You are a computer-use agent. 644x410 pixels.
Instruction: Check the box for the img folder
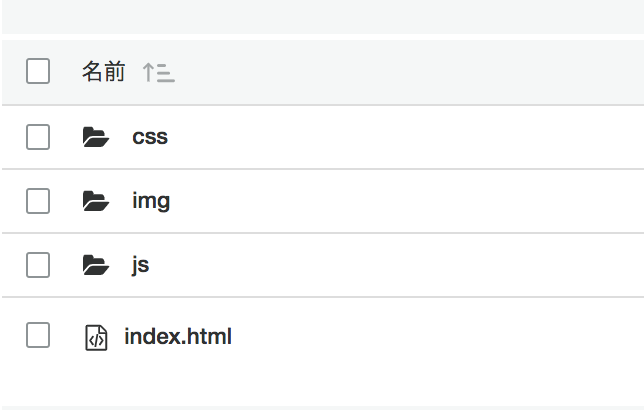tap(38, 201)
